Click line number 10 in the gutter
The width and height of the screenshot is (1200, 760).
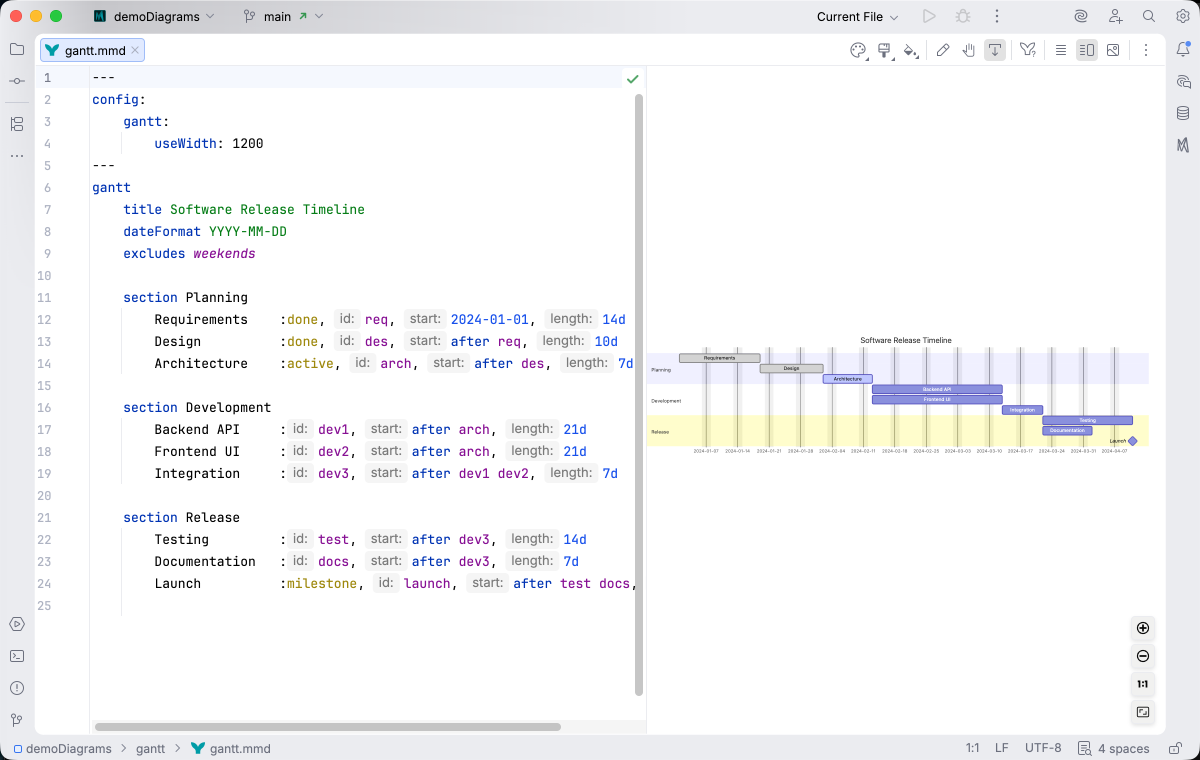[x=44, y=276]
